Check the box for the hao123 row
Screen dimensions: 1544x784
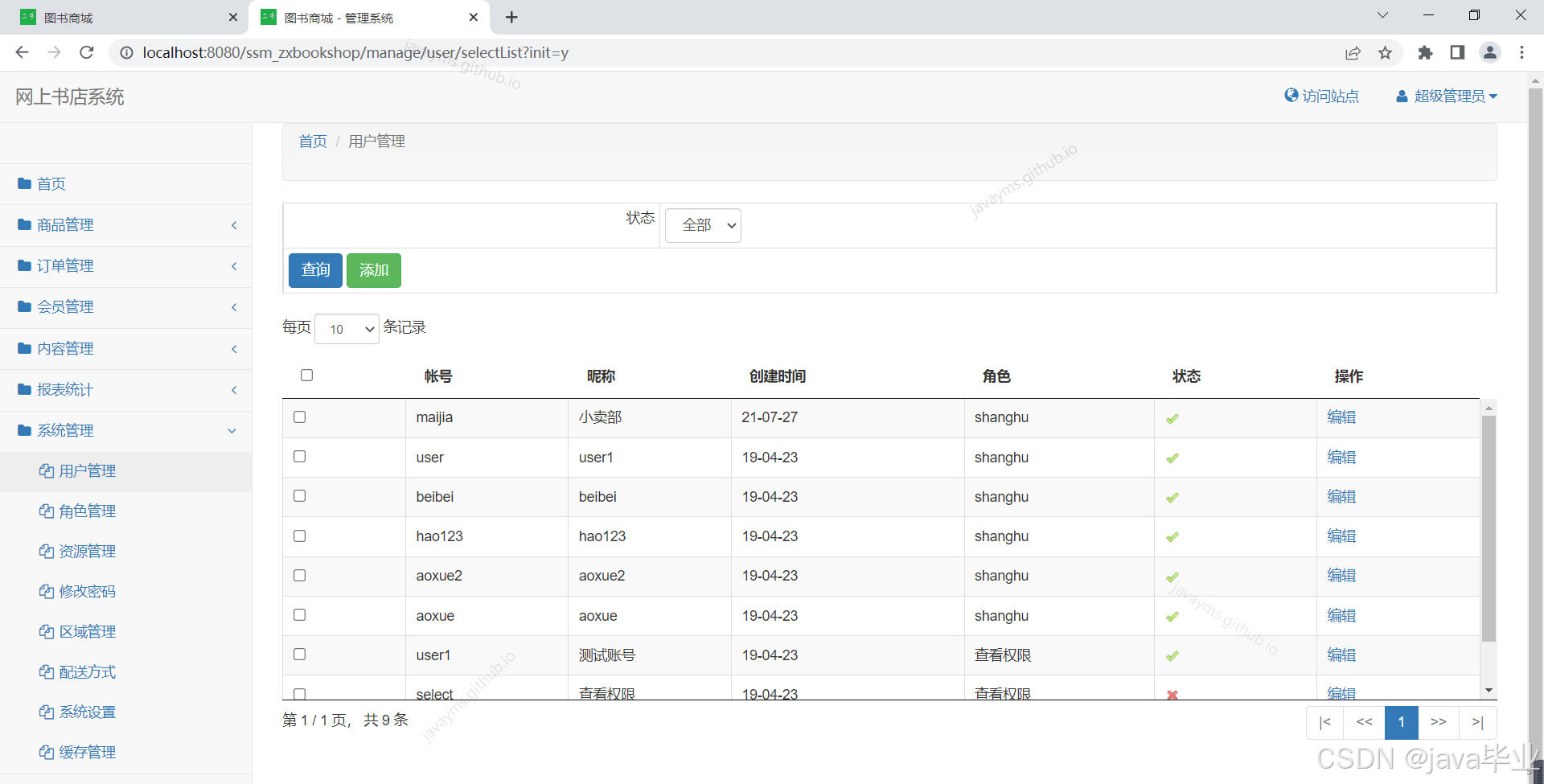tap(299, 536)
